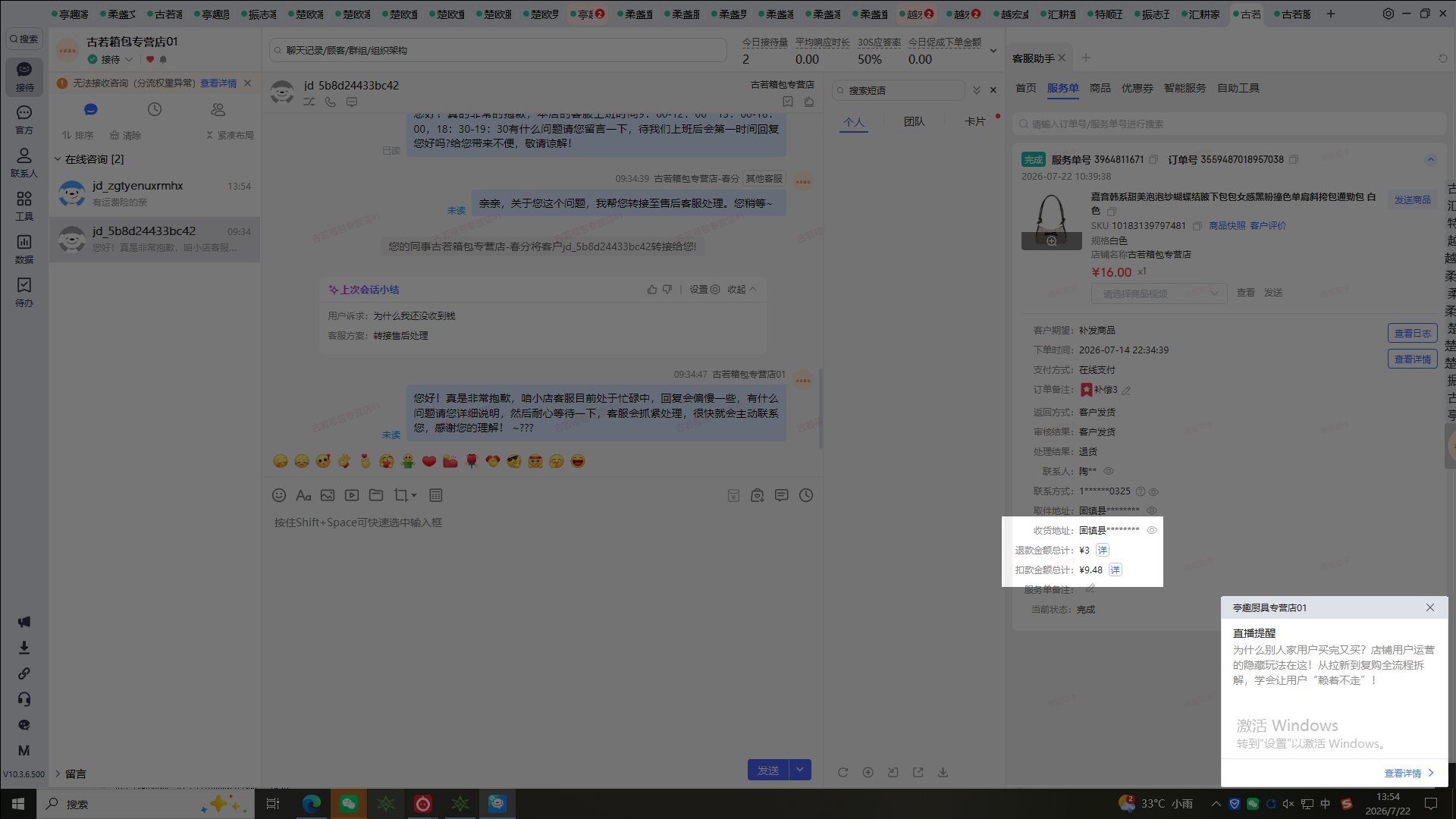Reveal the masked 取件地址 pickup address

pyautogui.click(x=1152, y=510)
